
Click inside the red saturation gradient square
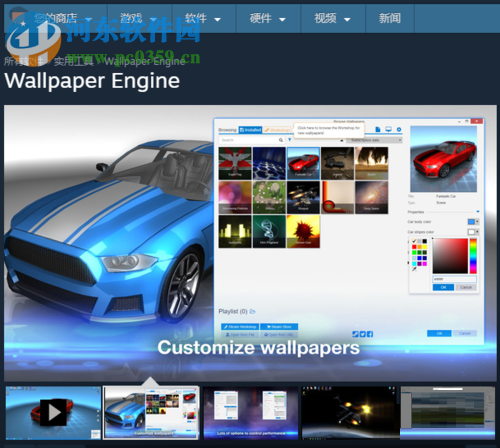(x=450, y=256)
